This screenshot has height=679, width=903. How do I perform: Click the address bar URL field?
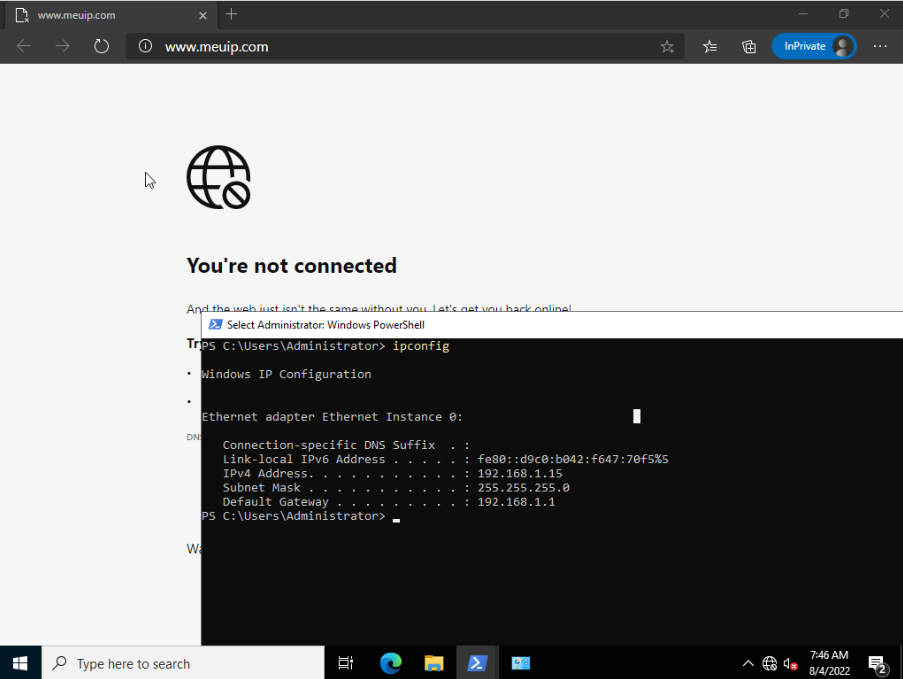tap(403, 47)
